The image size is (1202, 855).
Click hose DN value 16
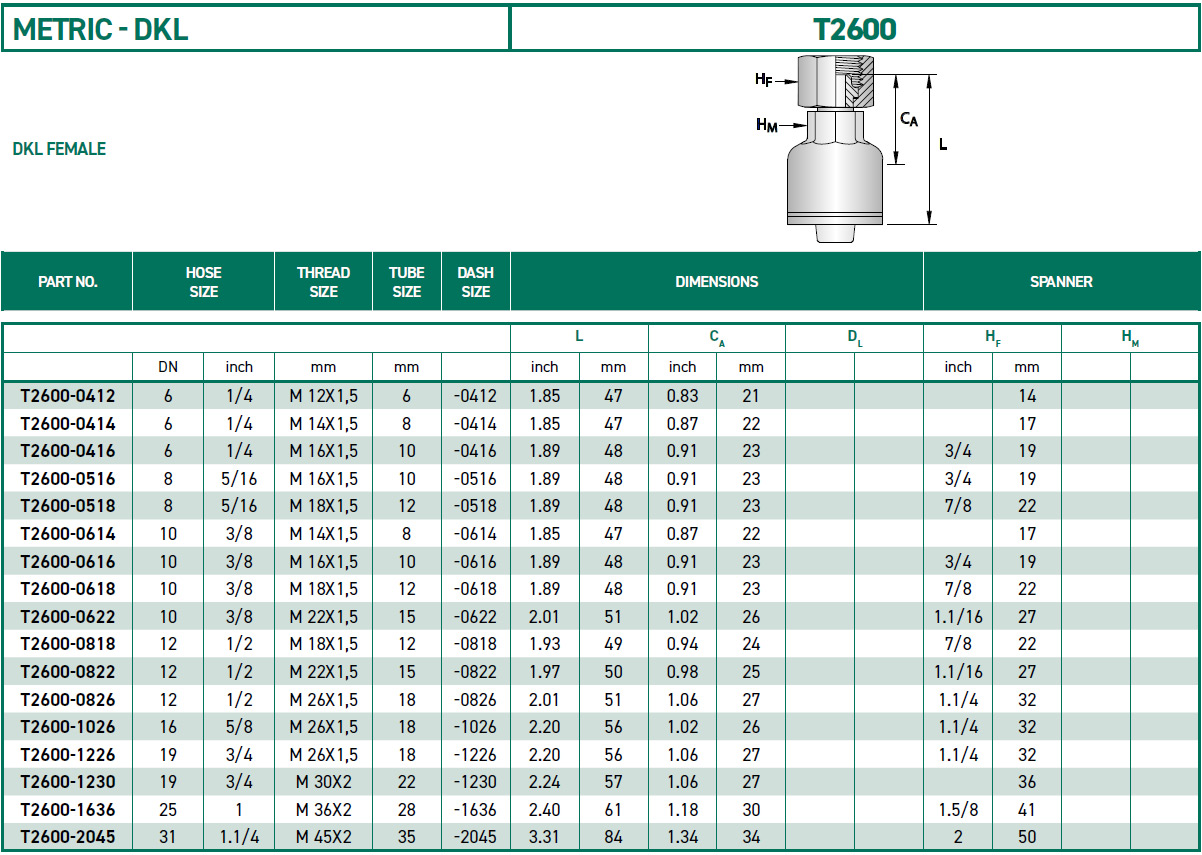click(168, 727)
